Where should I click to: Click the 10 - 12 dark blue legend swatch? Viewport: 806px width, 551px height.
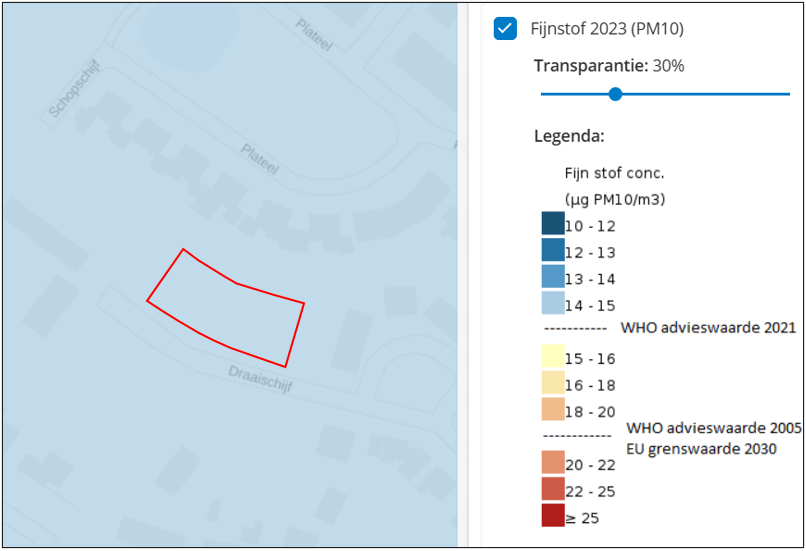click(x=553, y=224)
